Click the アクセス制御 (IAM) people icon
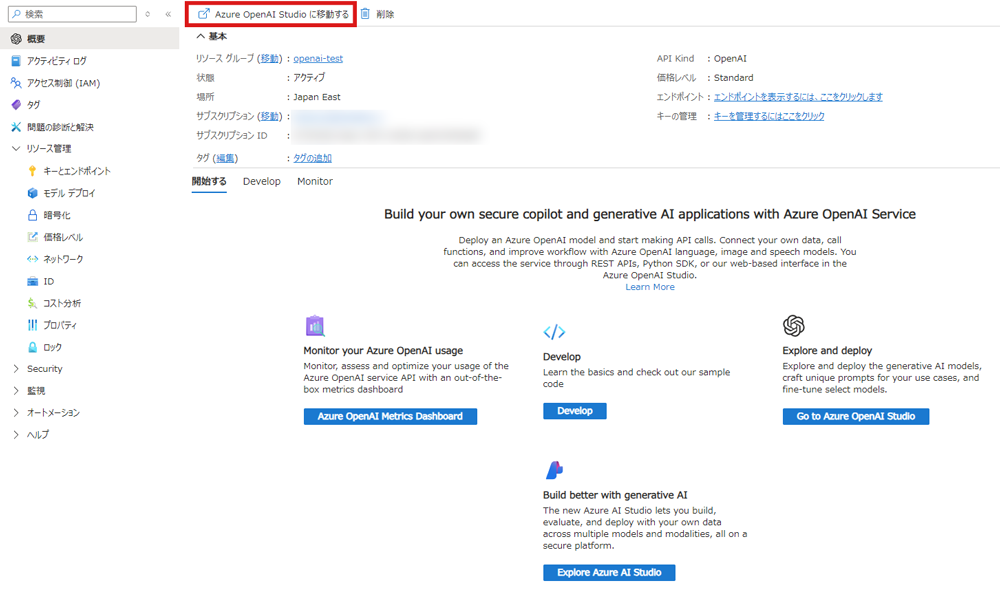The height and width of the screenshot is (602, 1000). point(16,83)
